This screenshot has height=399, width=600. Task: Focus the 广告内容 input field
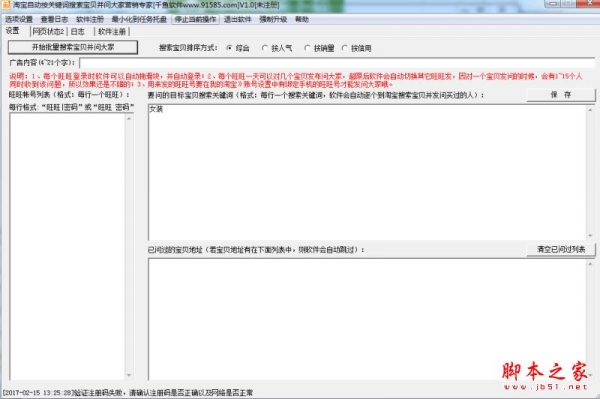click(x=337, y=63)
